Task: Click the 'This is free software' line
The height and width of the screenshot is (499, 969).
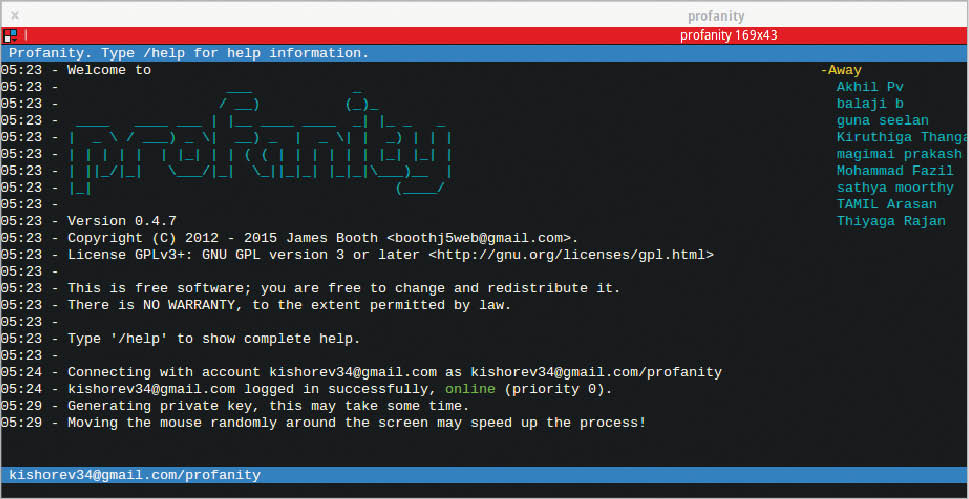Action: [344, 288]
